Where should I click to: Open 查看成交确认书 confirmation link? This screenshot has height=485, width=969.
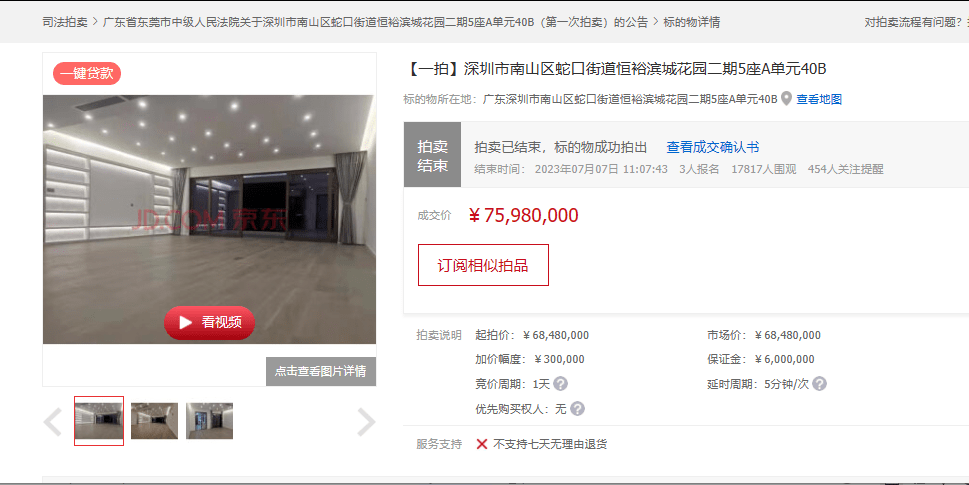coord(713,147)
